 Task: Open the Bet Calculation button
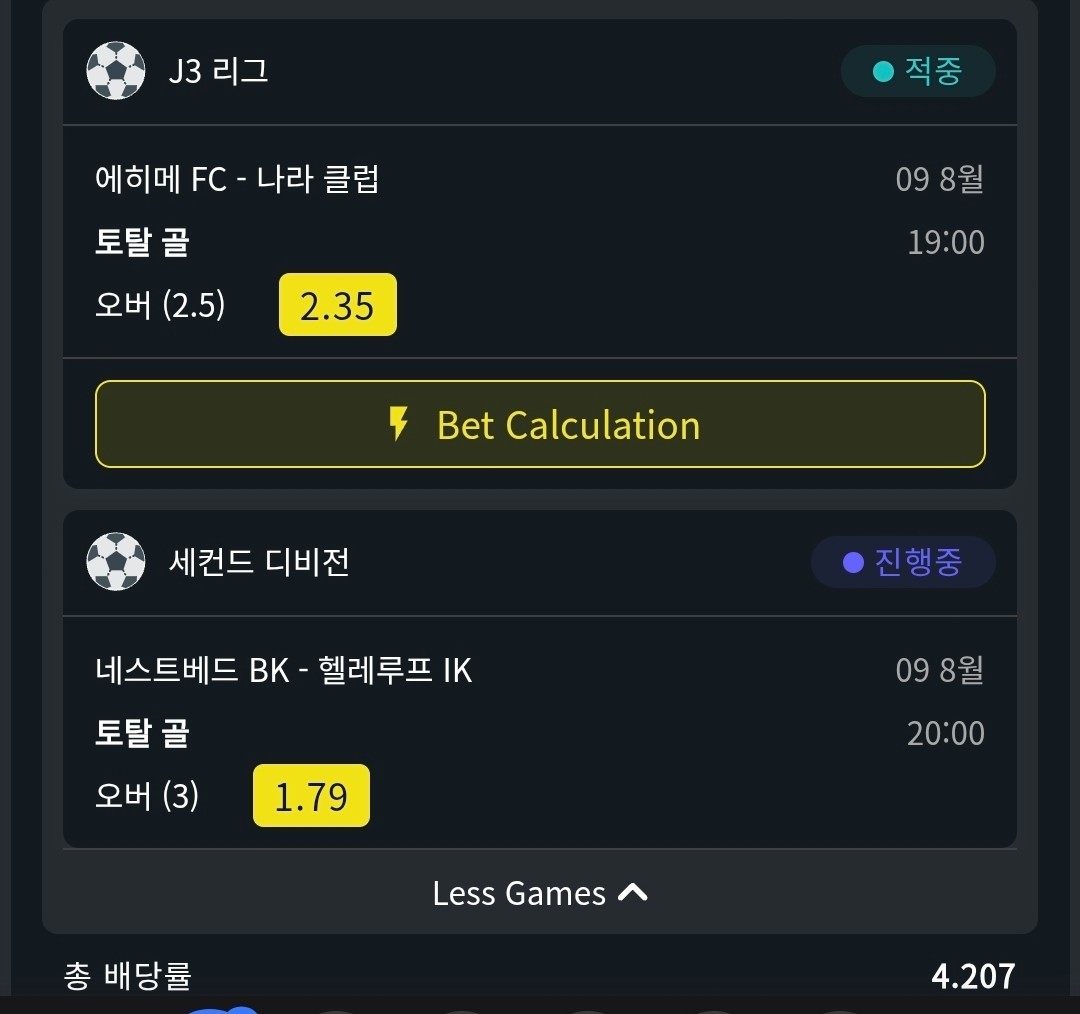[540, 424]
